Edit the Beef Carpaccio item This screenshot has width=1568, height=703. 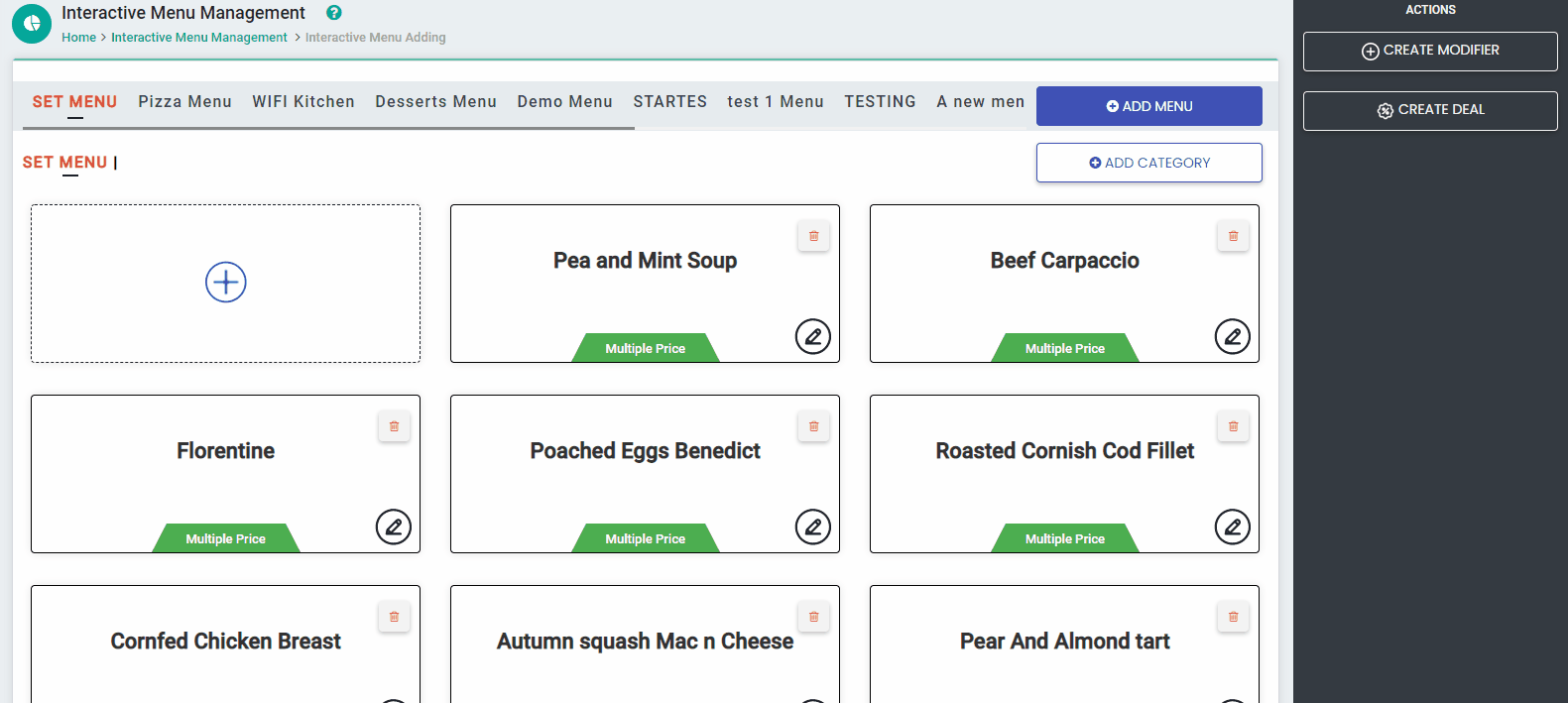click(1232, 337)
